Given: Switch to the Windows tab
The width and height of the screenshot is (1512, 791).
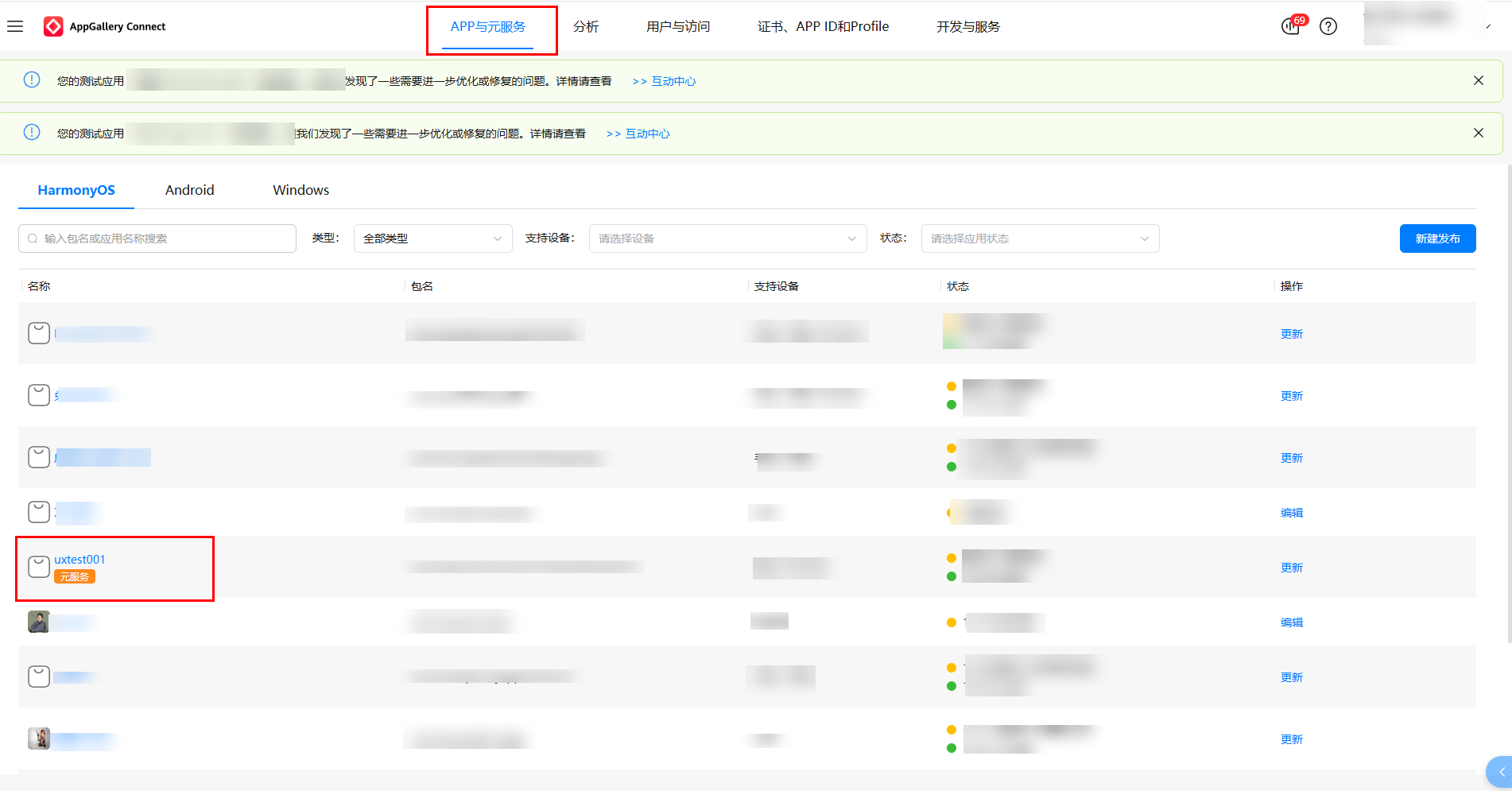Looking at the screenshot, I should point(300,190).
